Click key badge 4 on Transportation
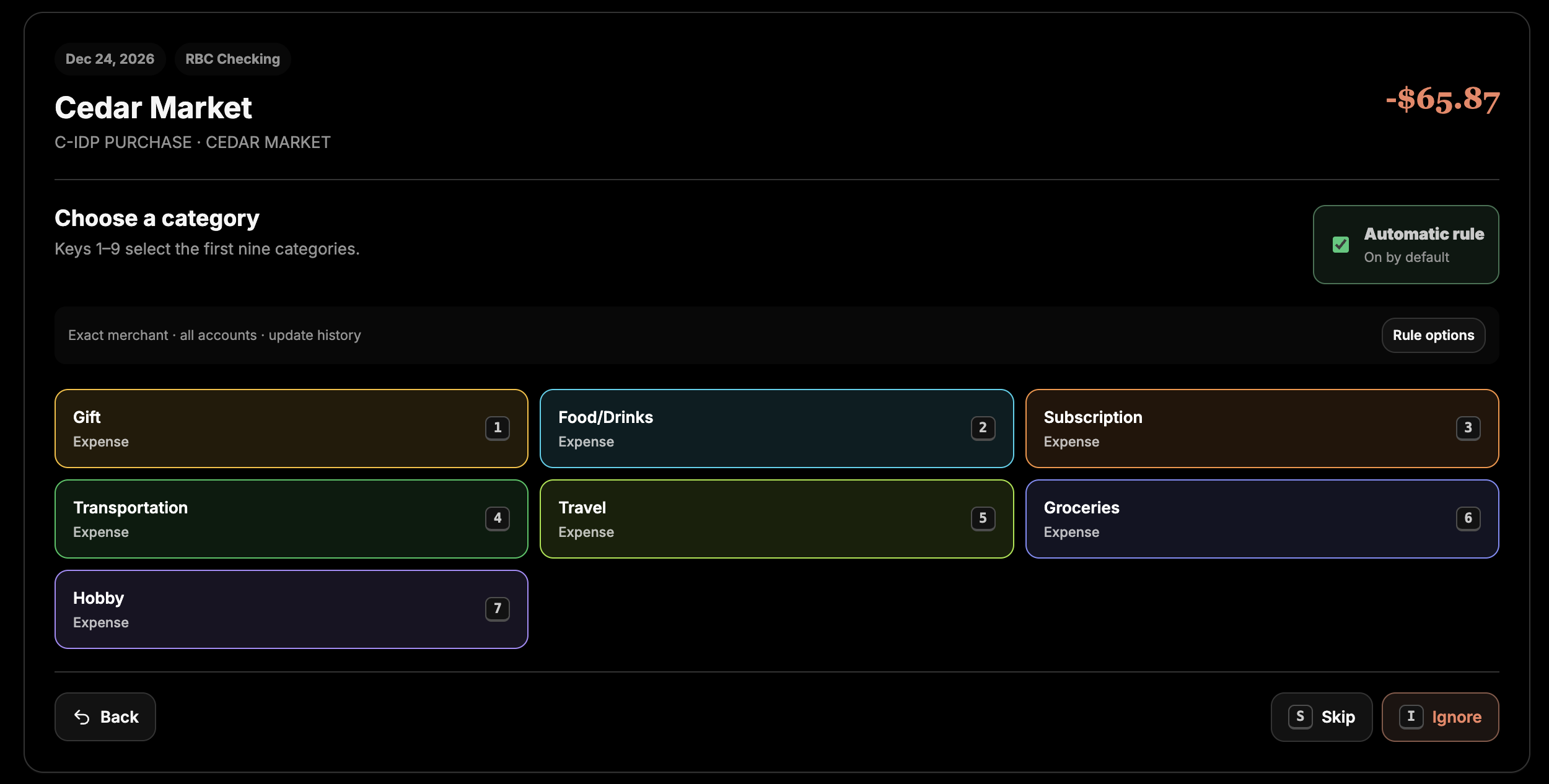 (x=498, y=518)
